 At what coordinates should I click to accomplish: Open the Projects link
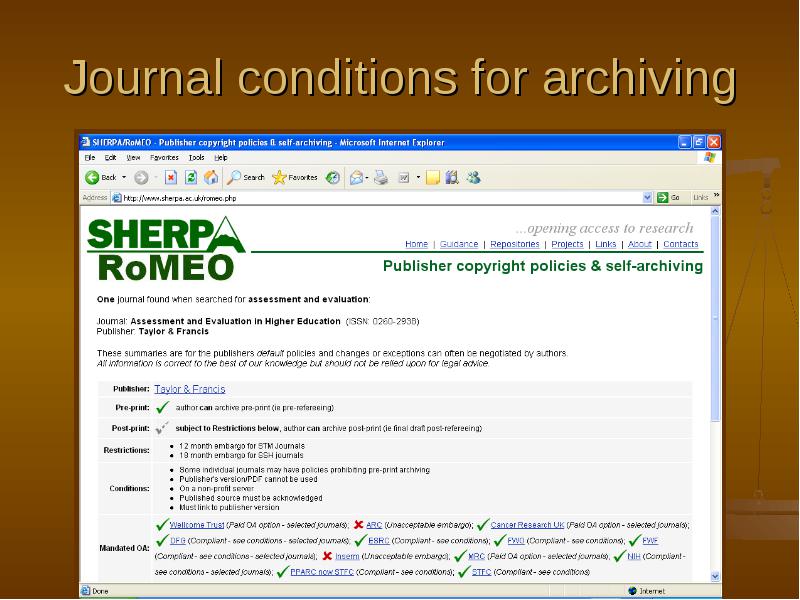[567, 244]
